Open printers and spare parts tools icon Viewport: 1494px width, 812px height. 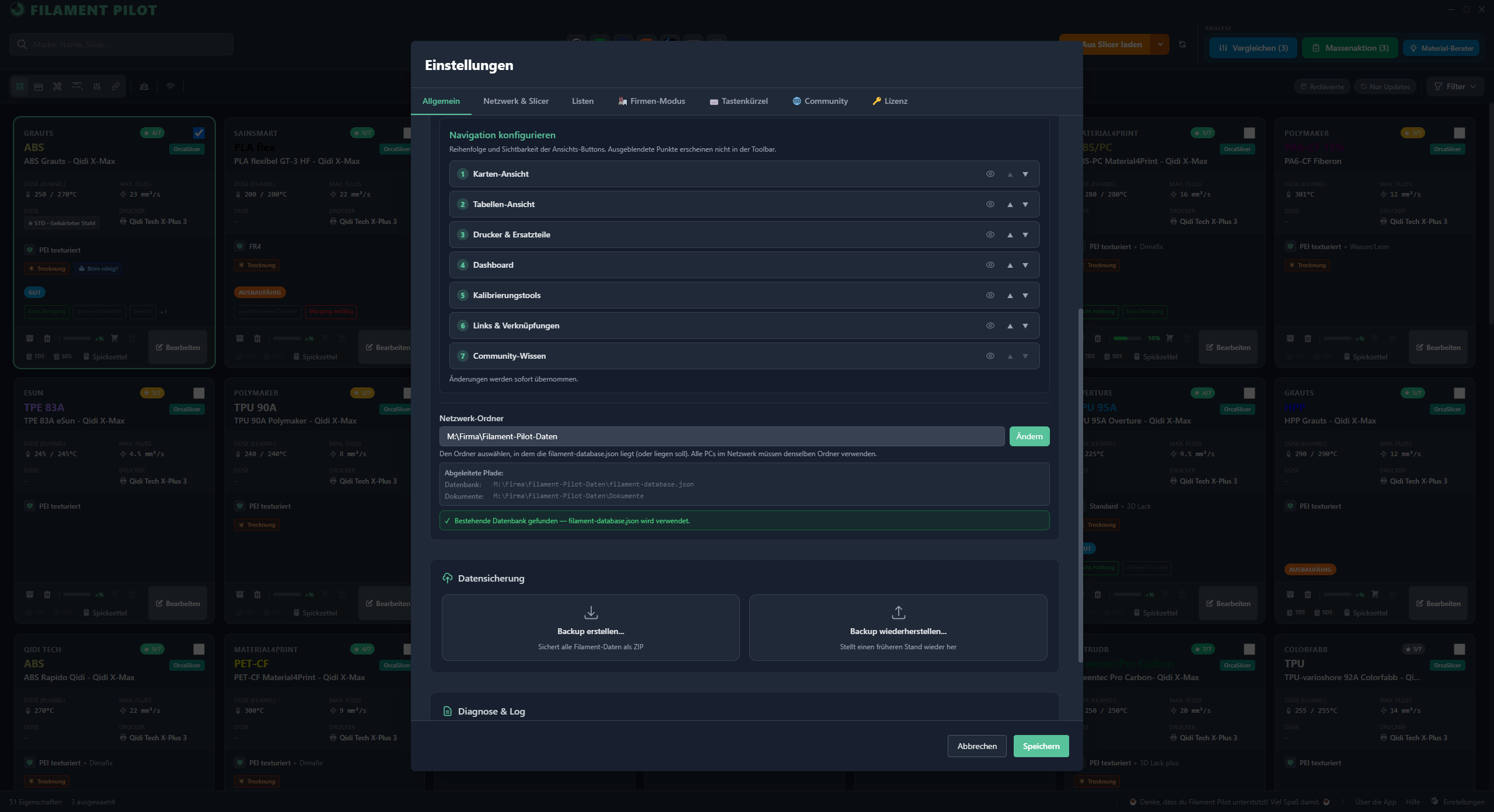57,86
